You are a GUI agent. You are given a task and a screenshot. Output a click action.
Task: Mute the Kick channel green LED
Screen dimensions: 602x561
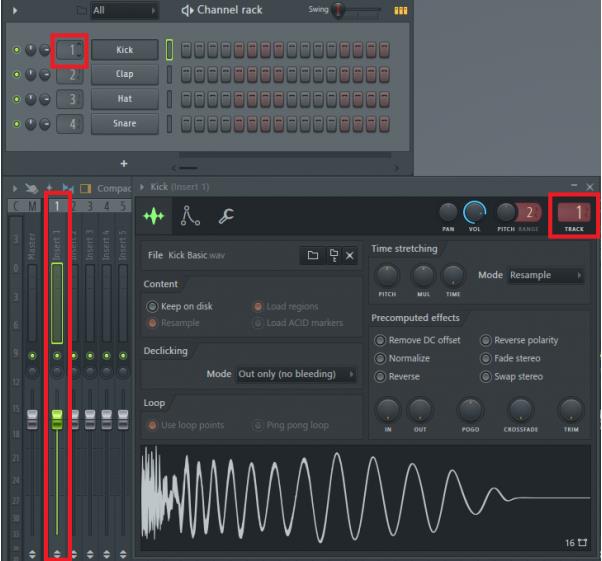(17, 50)
